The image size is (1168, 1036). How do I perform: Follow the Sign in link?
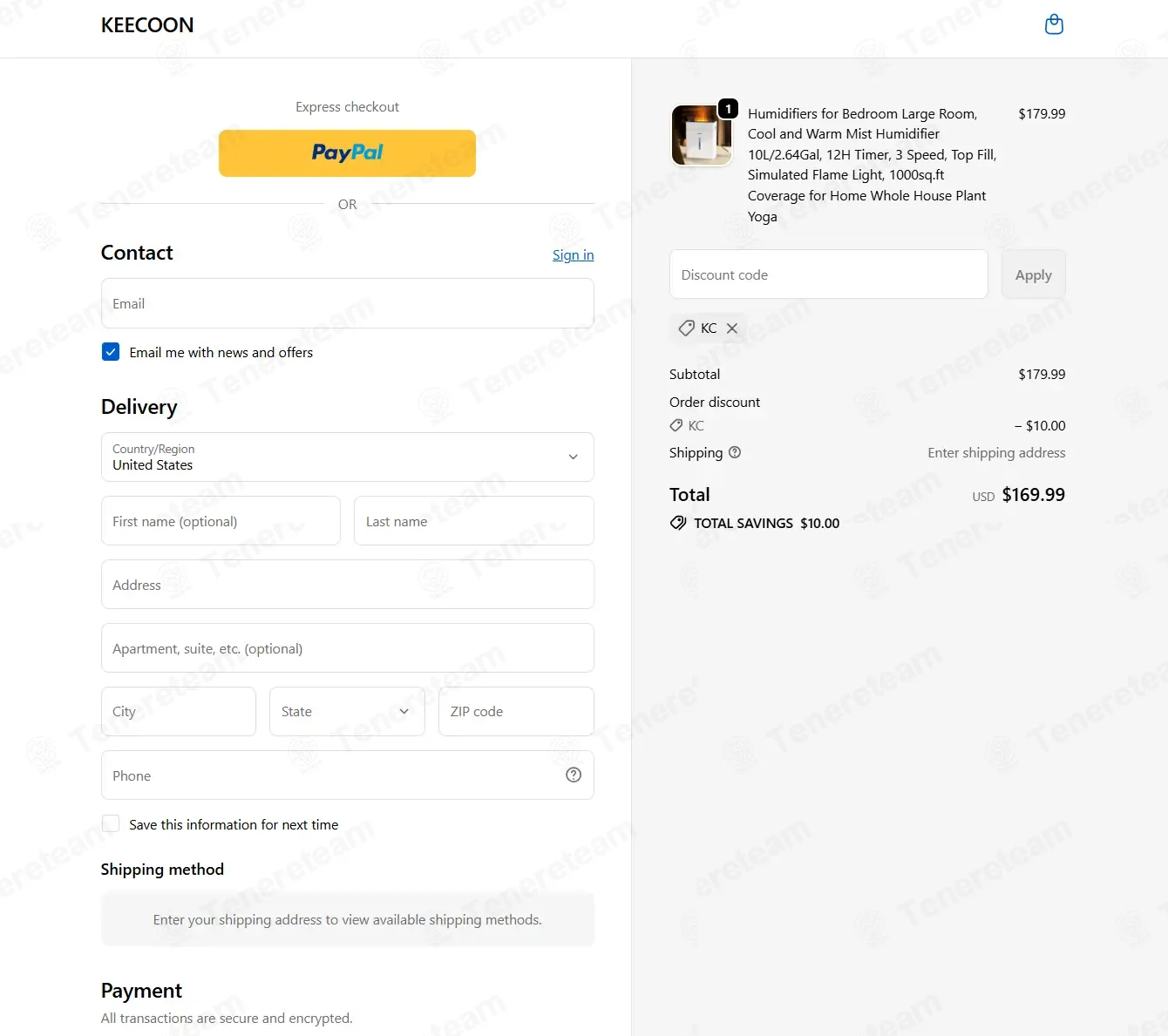573,254
